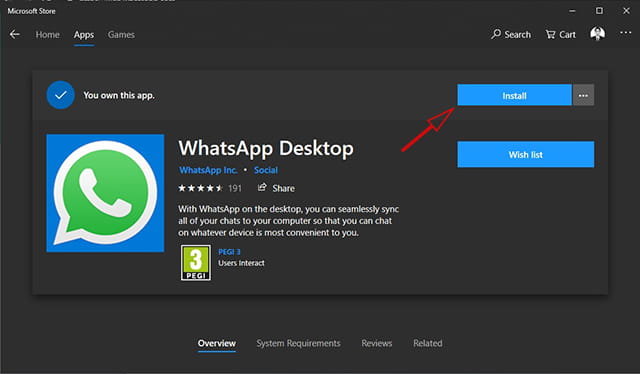Select the Overview tab

[x=217, y=343]
